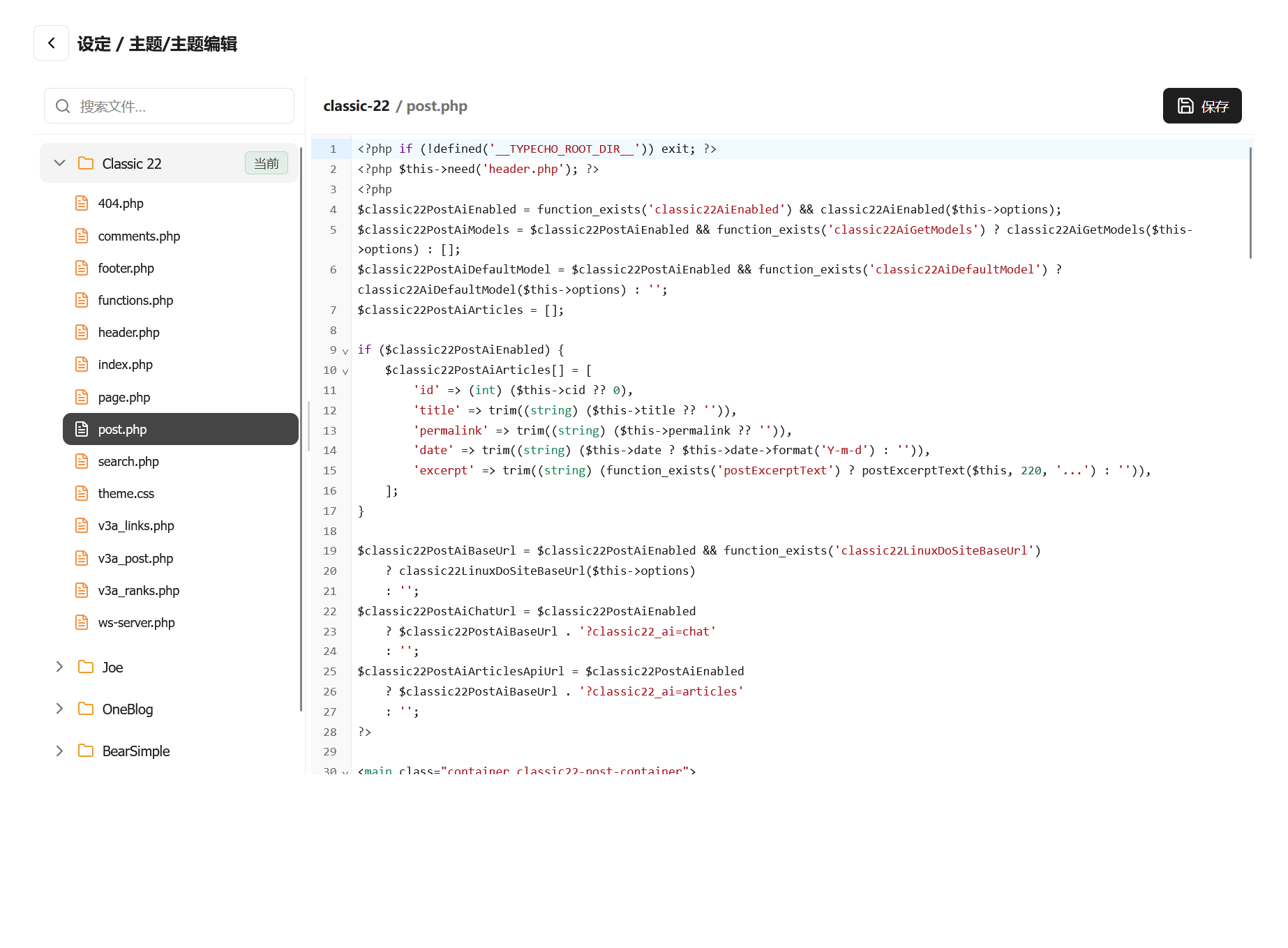Click the search magnifier icon
Image resolution: width=1288 pixels, height=948 pixels.
(x=63, y=106)
